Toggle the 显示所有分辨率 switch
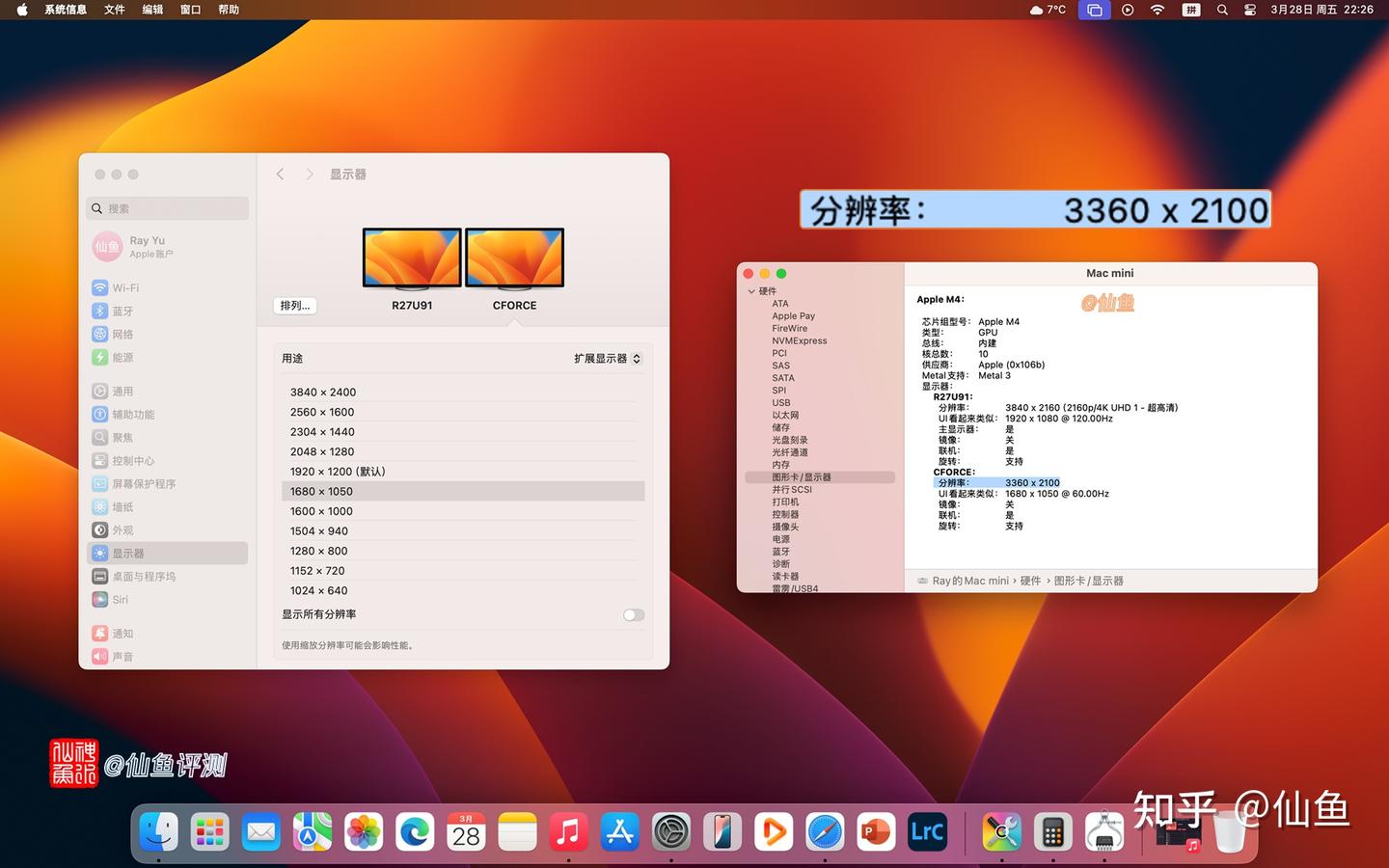 click(633, 614)
